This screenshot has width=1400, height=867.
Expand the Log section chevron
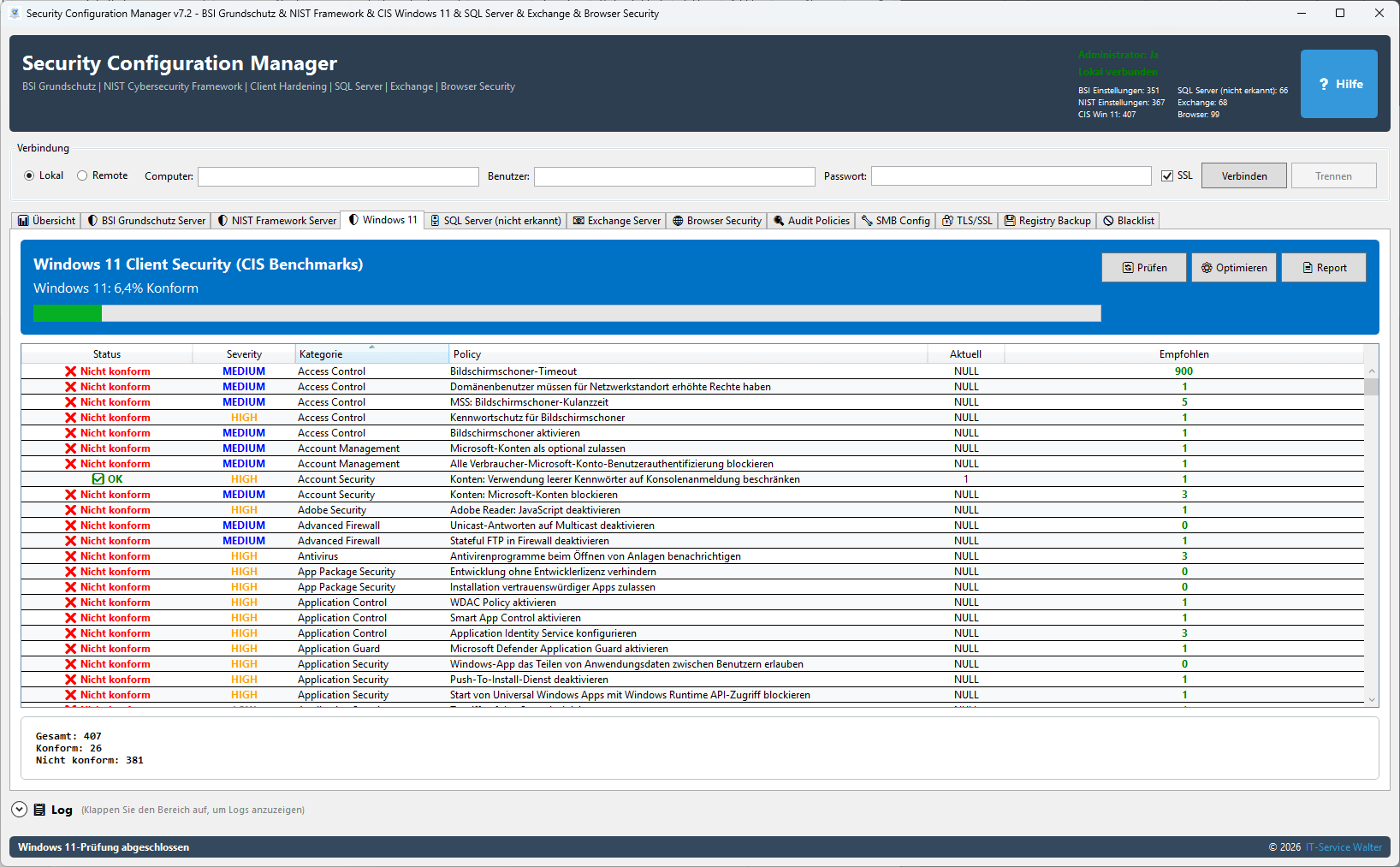[x=19, y=810]
